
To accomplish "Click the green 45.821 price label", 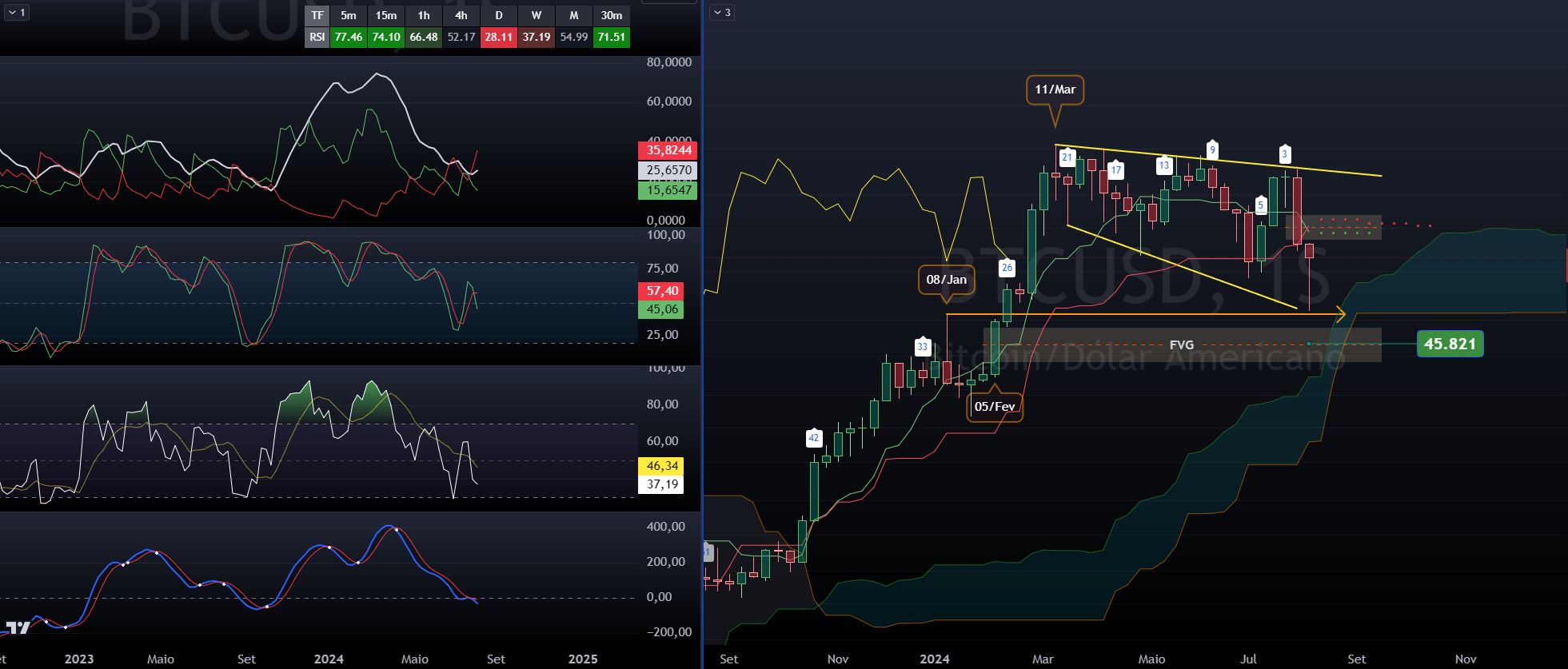I will tap(1450, 344).
